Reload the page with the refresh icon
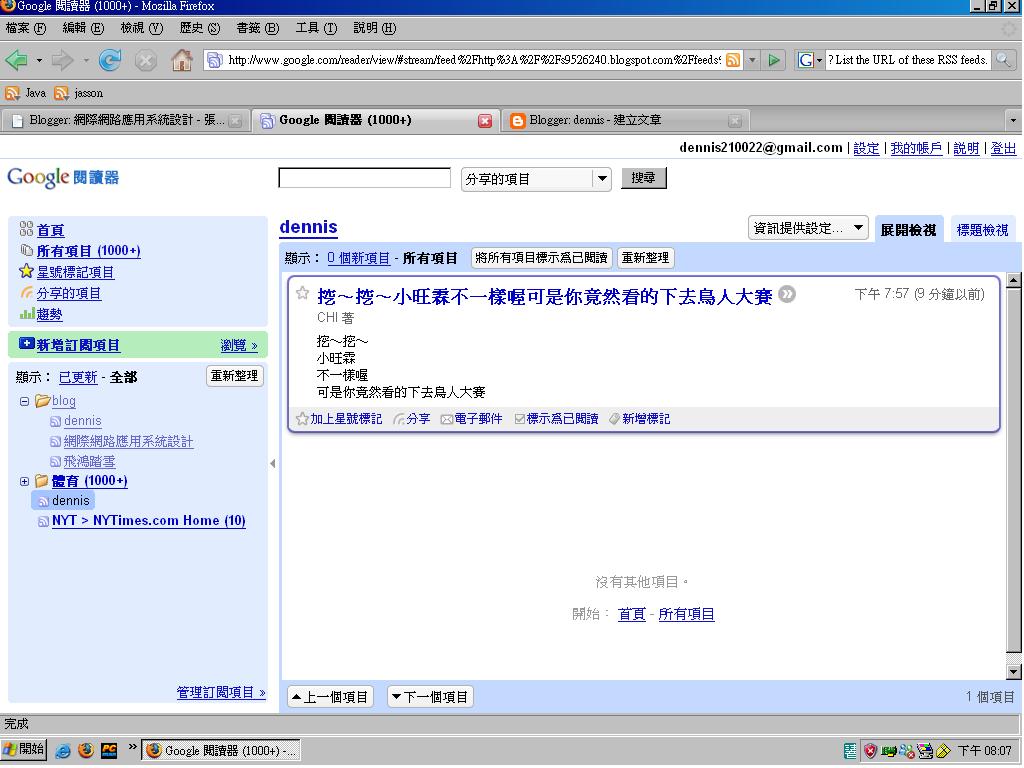 coord(110,61)
